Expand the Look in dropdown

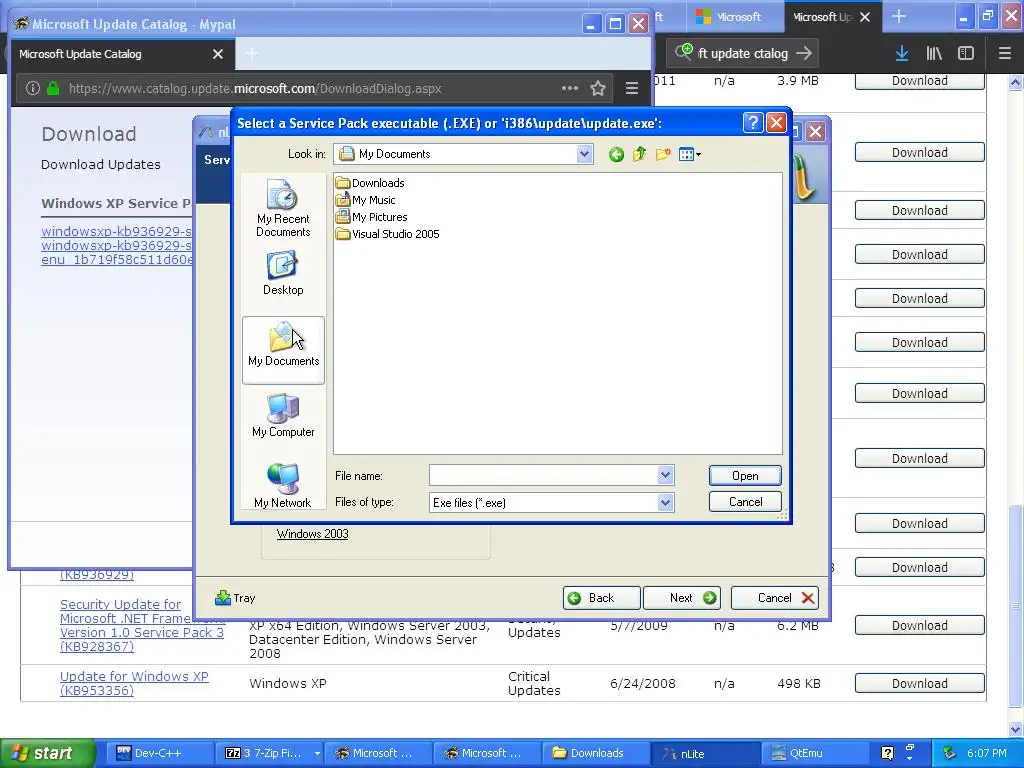coord(584,154)
